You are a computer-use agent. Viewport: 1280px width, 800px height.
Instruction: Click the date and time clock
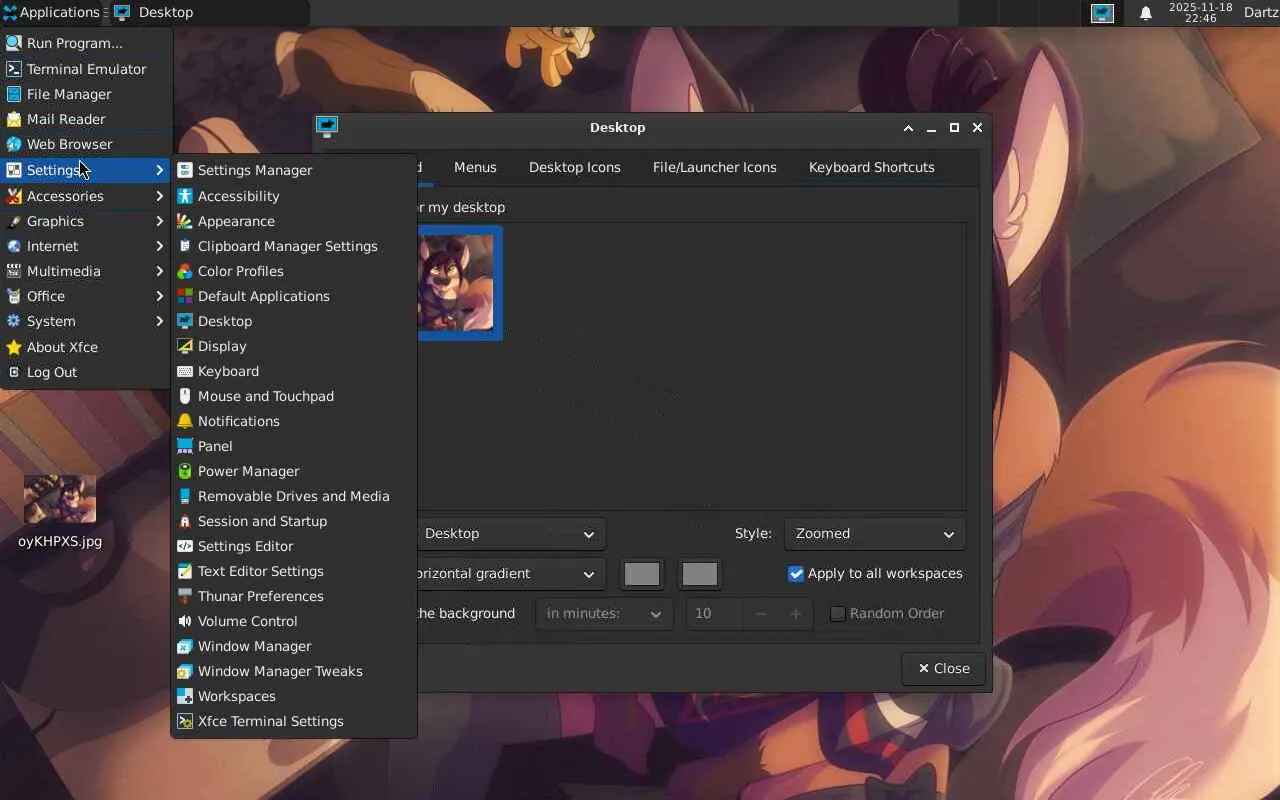tap(1200, 13)
